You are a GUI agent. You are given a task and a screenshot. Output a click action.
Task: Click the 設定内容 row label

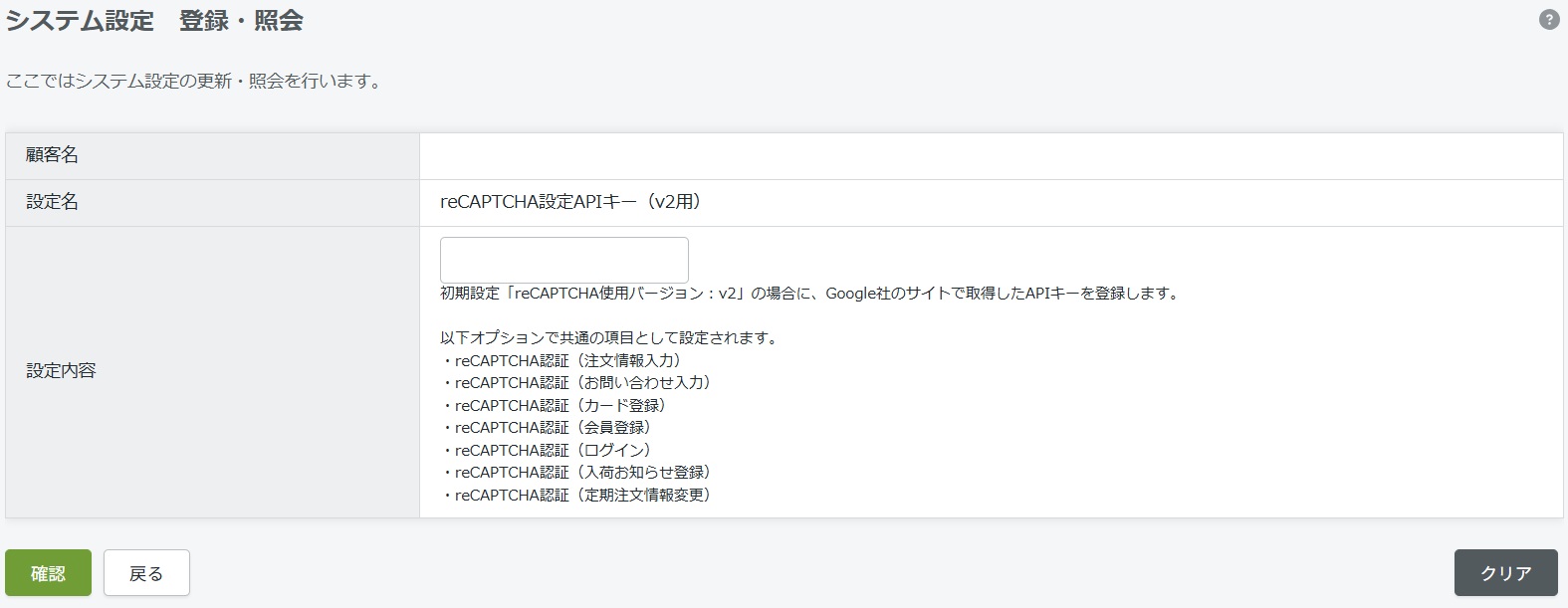61,371
